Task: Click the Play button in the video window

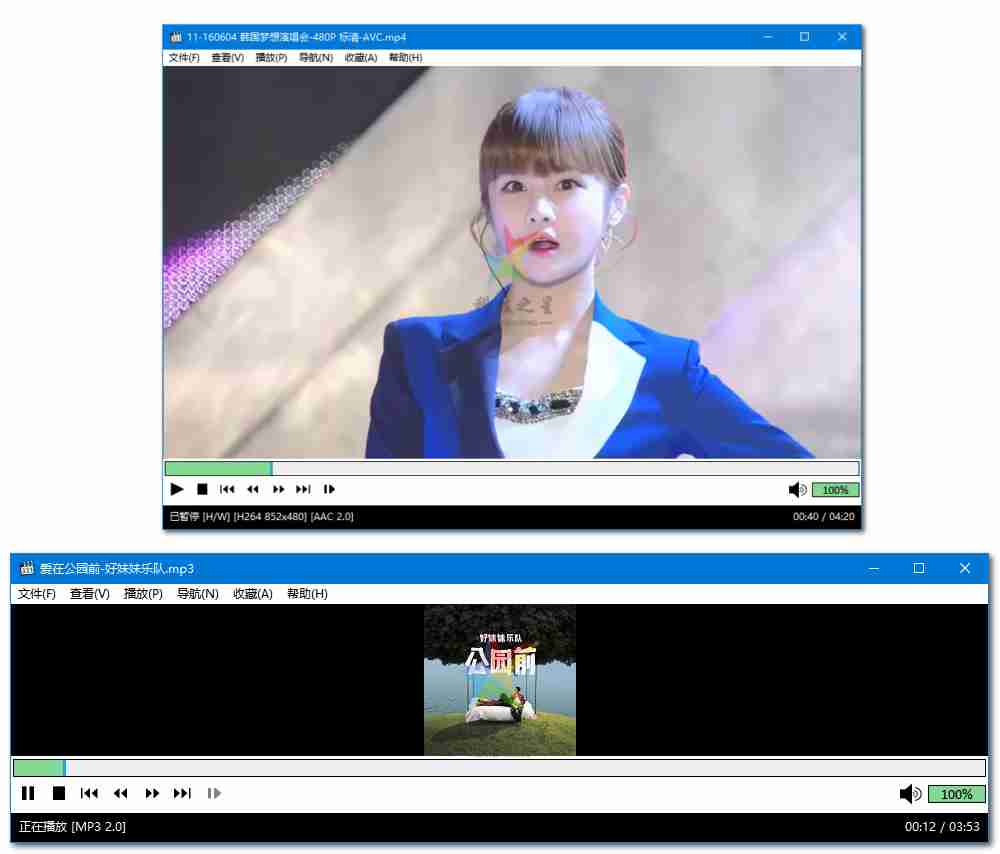Action: [177, 489]
